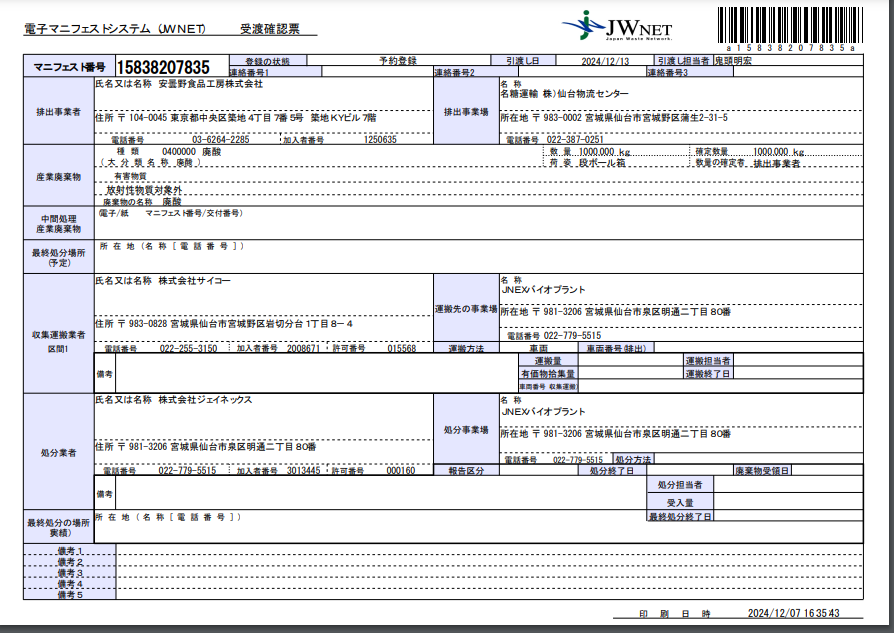The height and width of the screenshot is (633, 894).
Task: Click the collector name 株式会社サイコー
Action: coord(194,283)
